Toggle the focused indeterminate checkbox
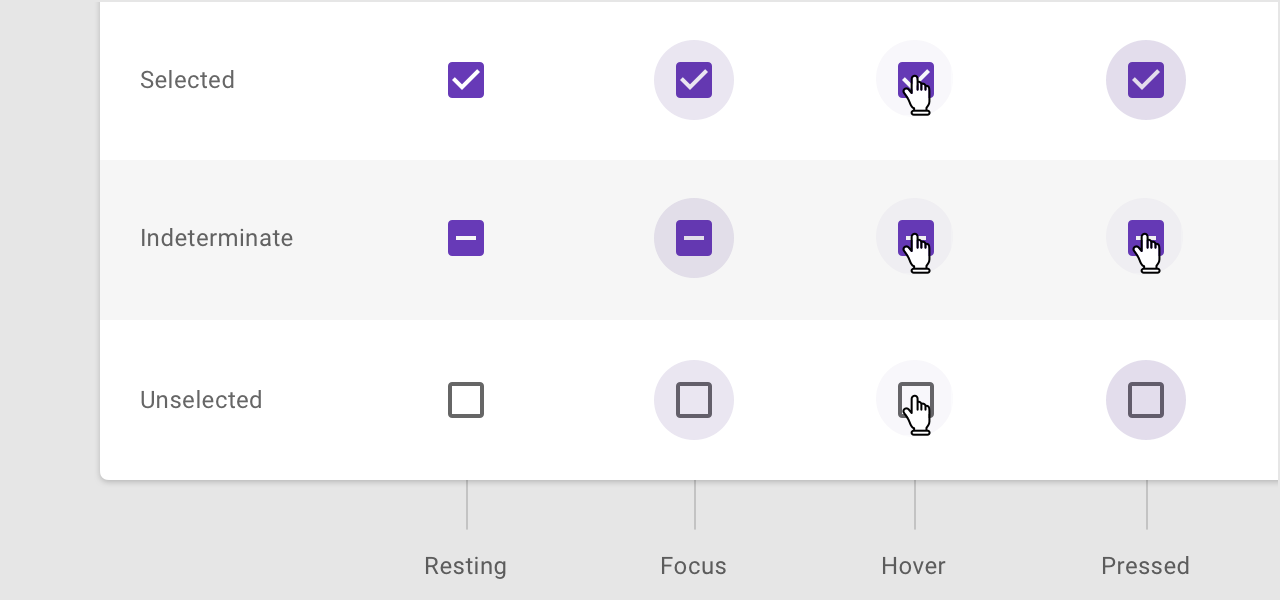Screen dimensions: 1280x600 point(694,238)
